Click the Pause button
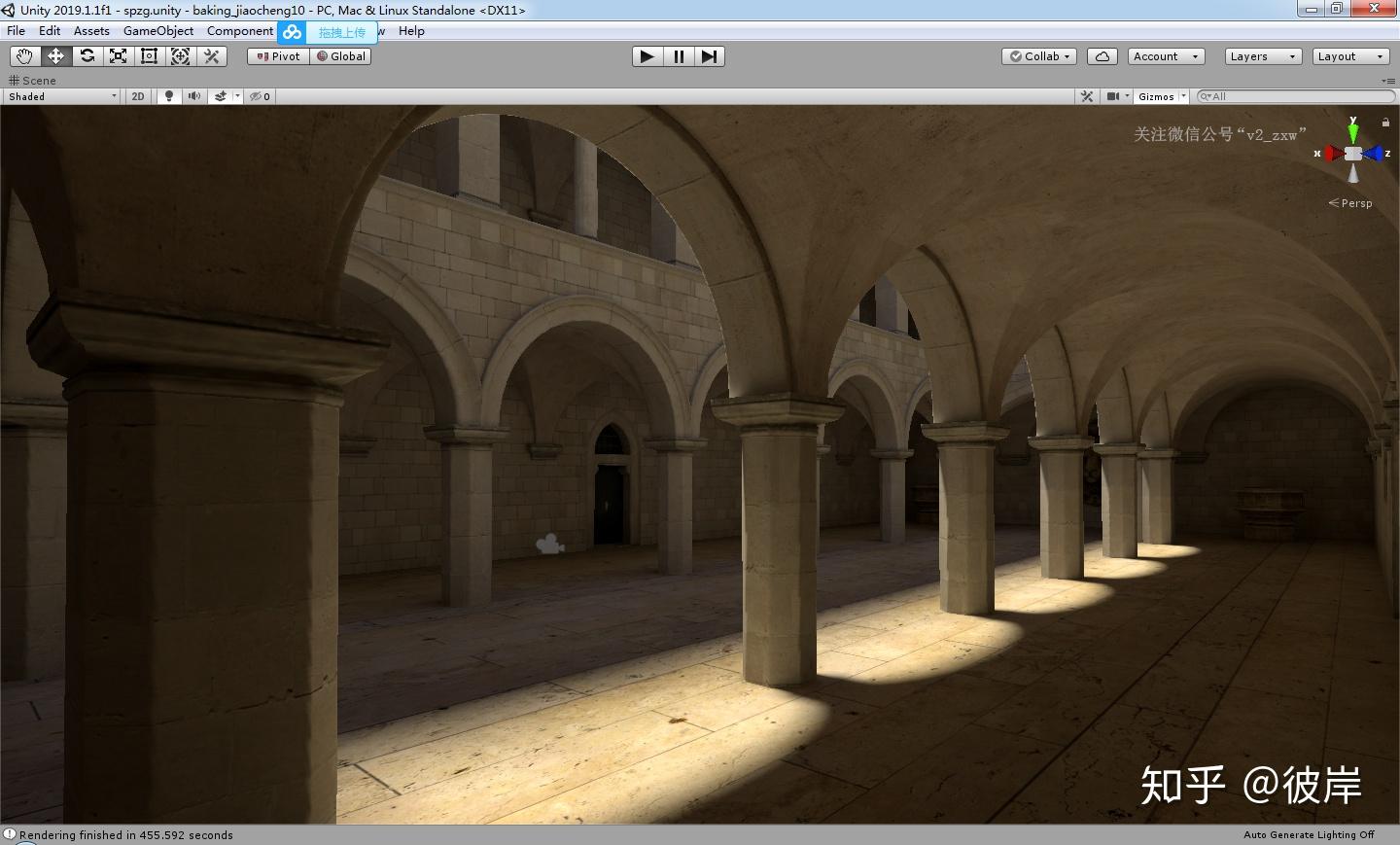 pos(679,56)
